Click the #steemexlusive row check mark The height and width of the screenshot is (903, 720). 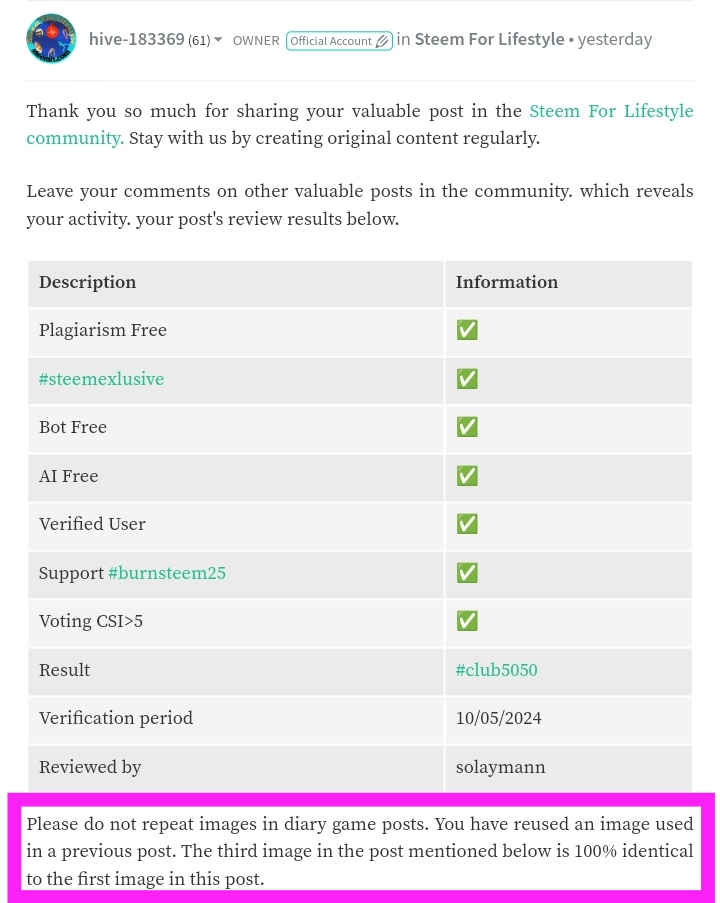pyautogui.click(x=467, y=379)
